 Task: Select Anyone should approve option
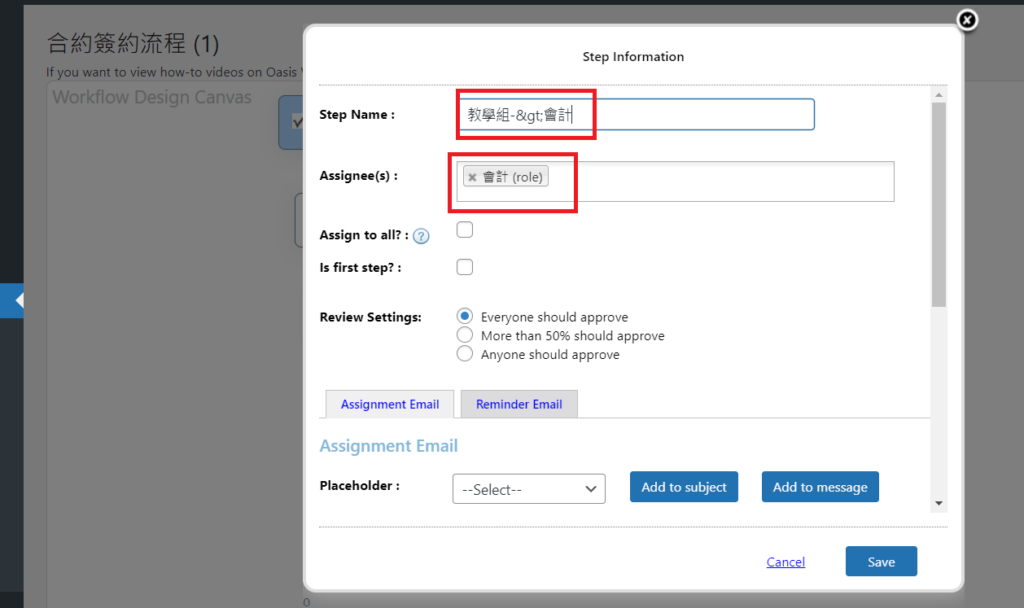pyautogui.click(x=464, y=354)
